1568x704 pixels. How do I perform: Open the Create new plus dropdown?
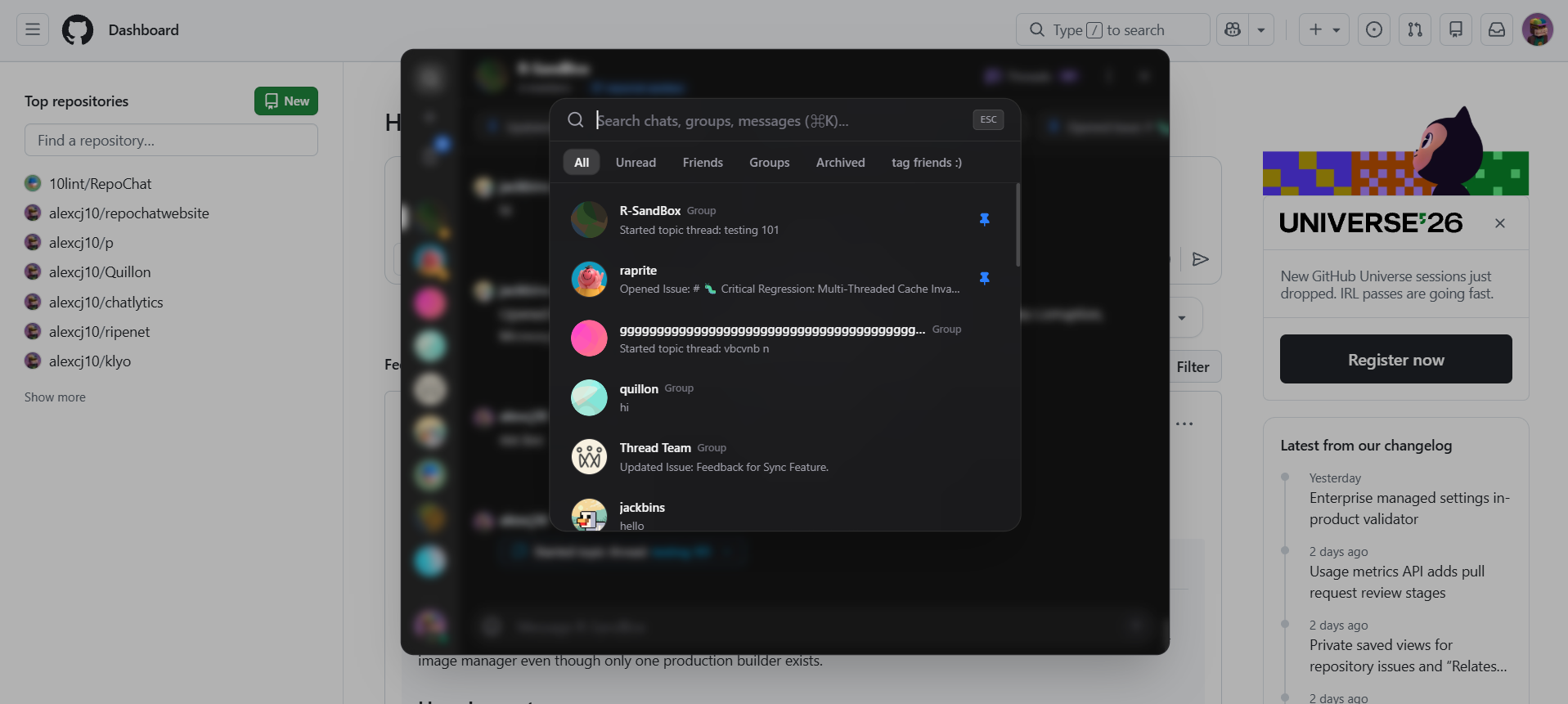point(1324,29)
